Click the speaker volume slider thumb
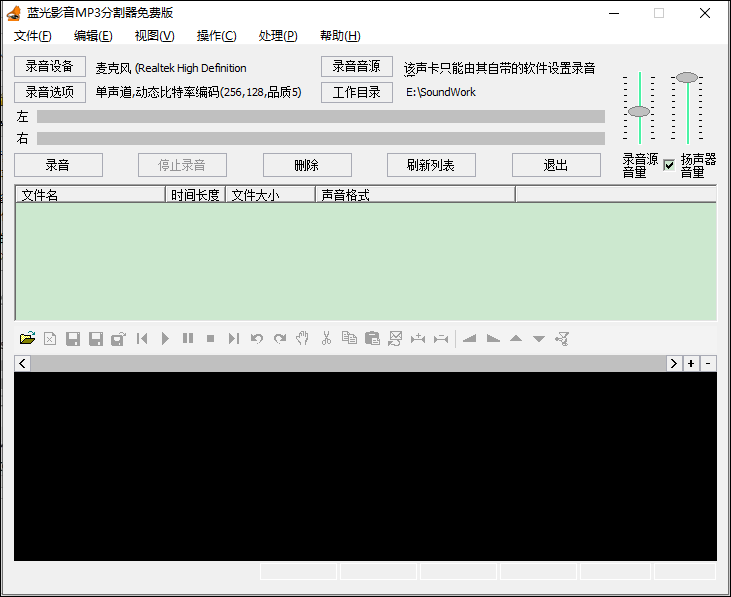This screenshot has height=597, width=731. (x=687, y=77)
